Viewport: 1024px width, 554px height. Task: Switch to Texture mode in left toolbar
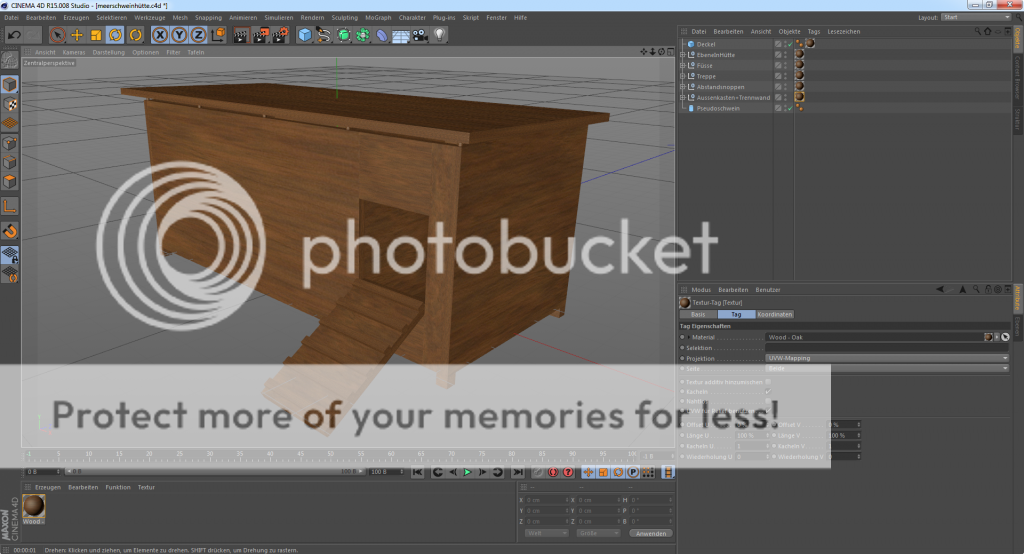(x=10, y=104)
